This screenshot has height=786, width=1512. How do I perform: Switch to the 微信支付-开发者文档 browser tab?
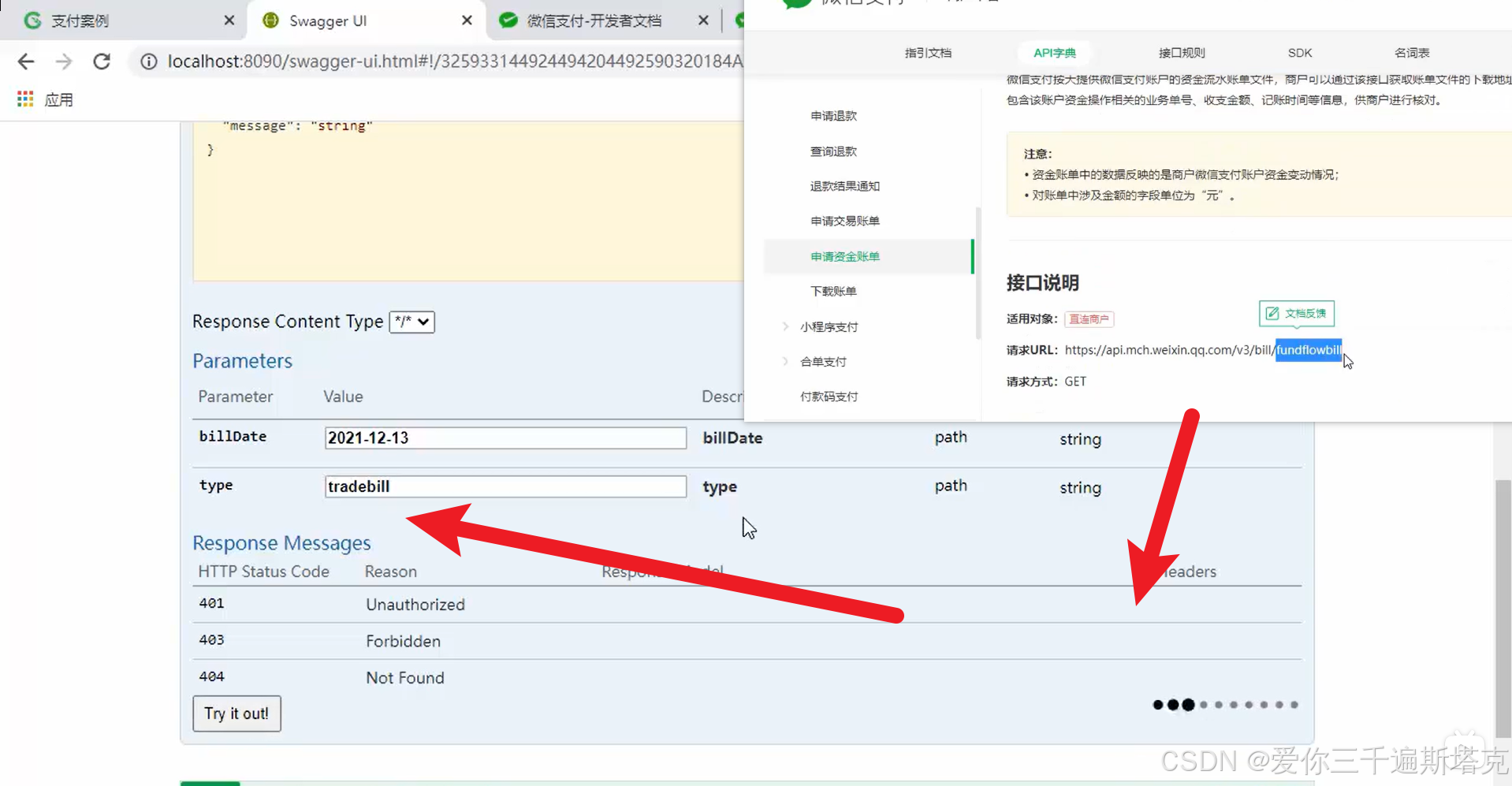pos(604,20)
